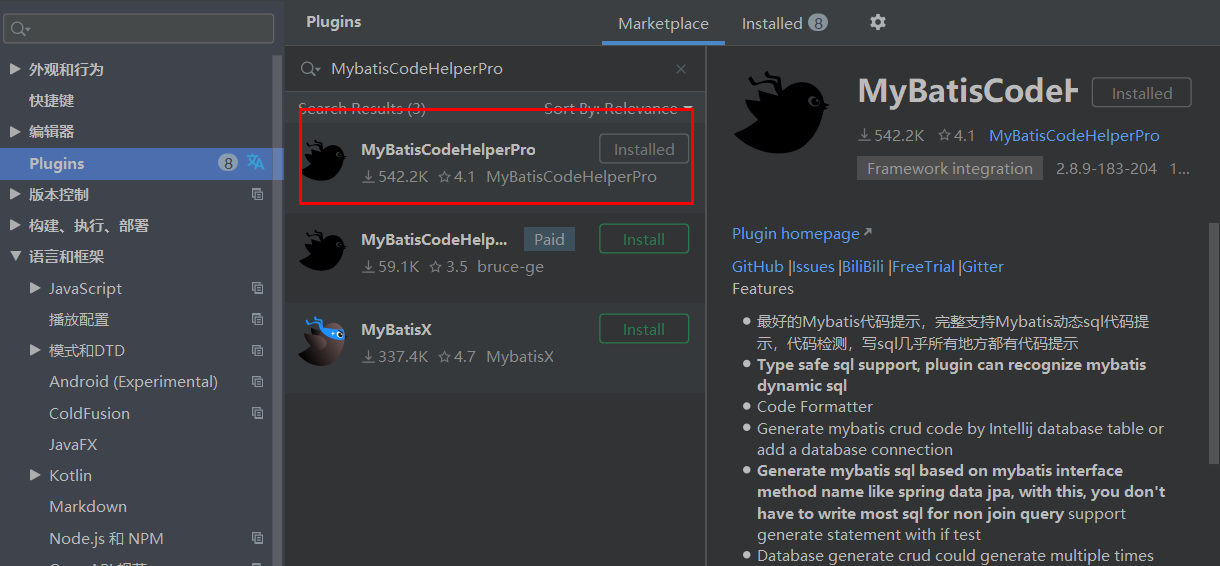Click the 8 badge on Plugins sidebar row
1220x566 pixels.
click(x=228, y=162)
